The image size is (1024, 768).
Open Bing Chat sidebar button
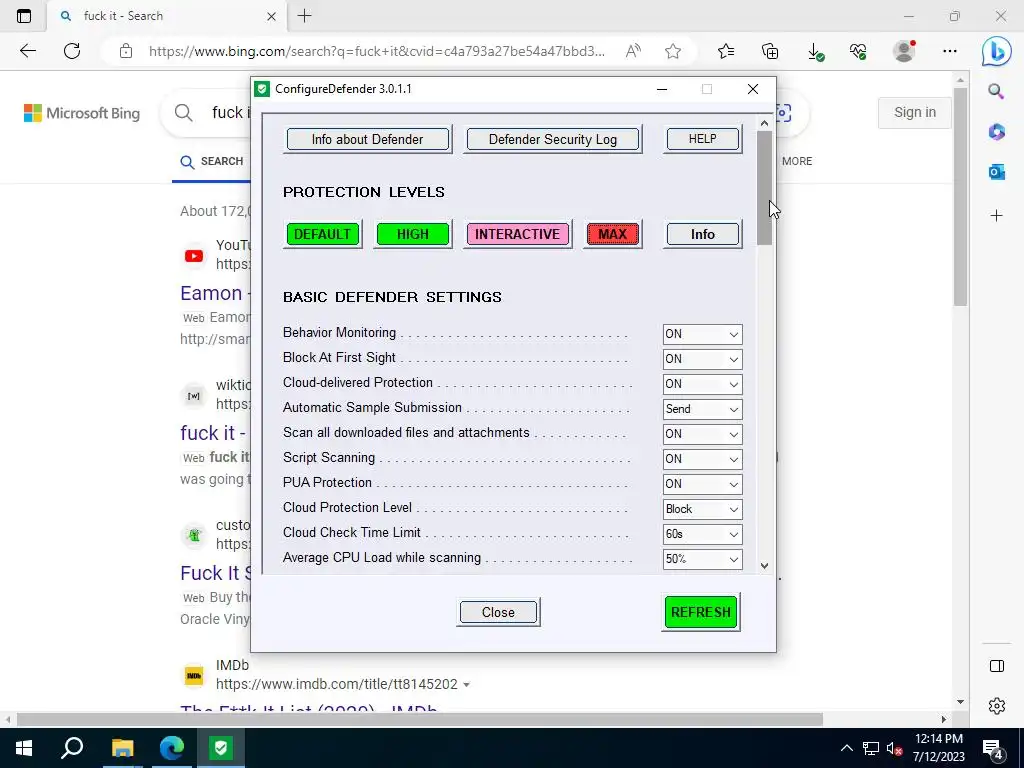997,51
